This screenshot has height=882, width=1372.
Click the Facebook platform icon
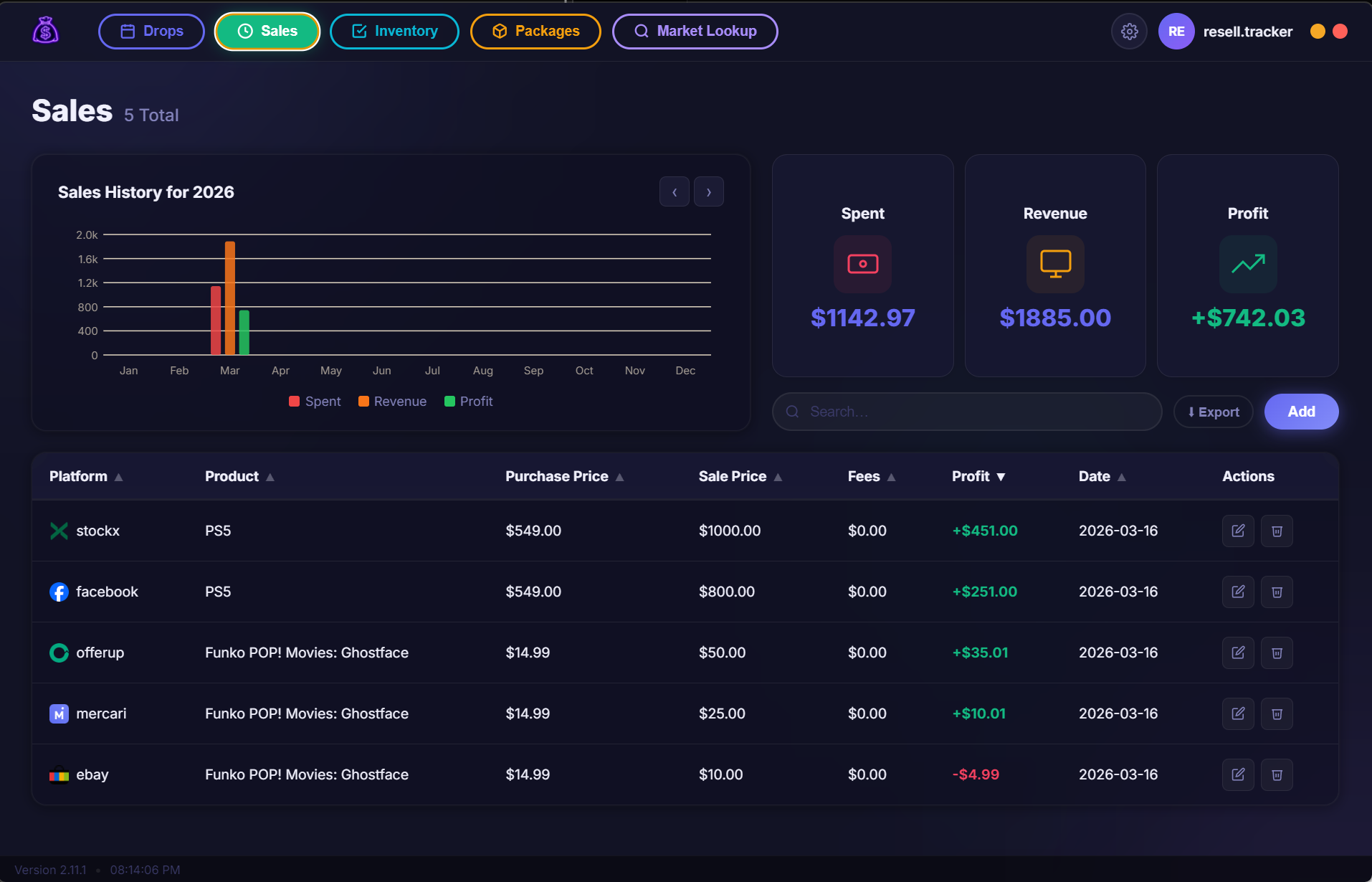point(59,592)
